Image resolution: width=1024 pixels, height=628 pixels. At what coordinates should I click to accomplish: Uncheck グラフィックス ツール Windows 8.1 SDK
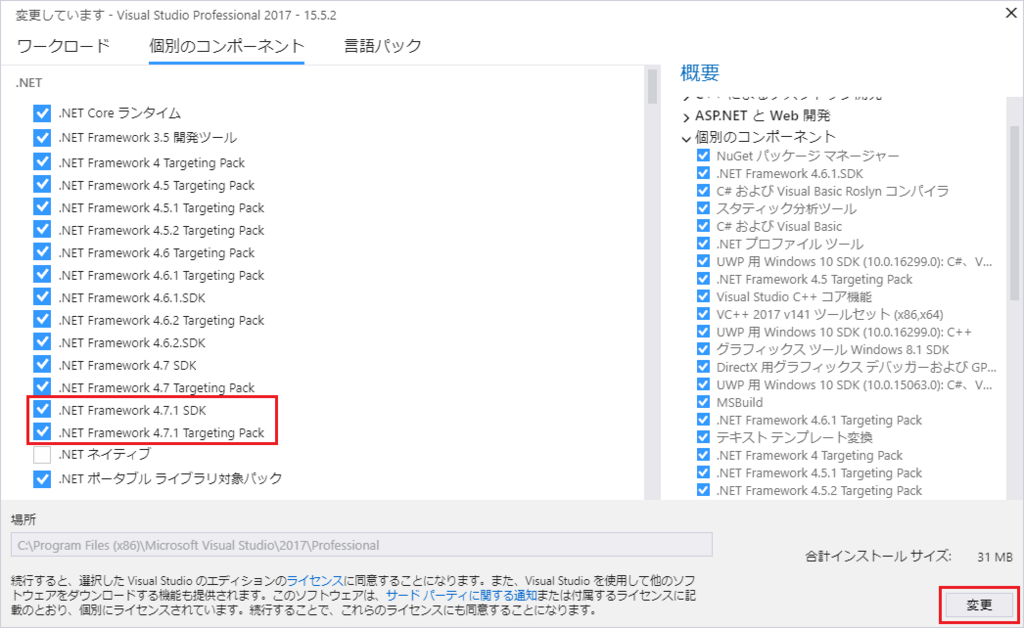[703, 350]
